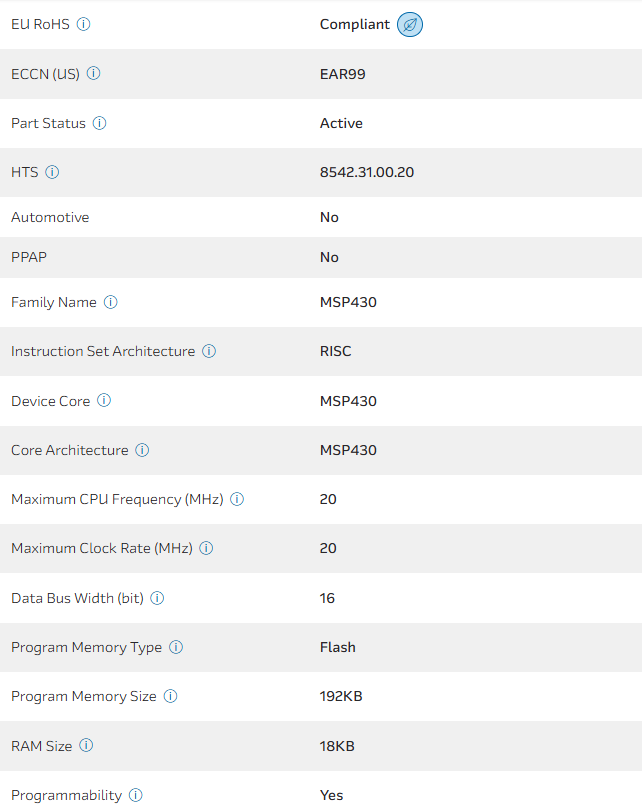Click the Family Name info icon
The image size is (642, 812).
111,302
